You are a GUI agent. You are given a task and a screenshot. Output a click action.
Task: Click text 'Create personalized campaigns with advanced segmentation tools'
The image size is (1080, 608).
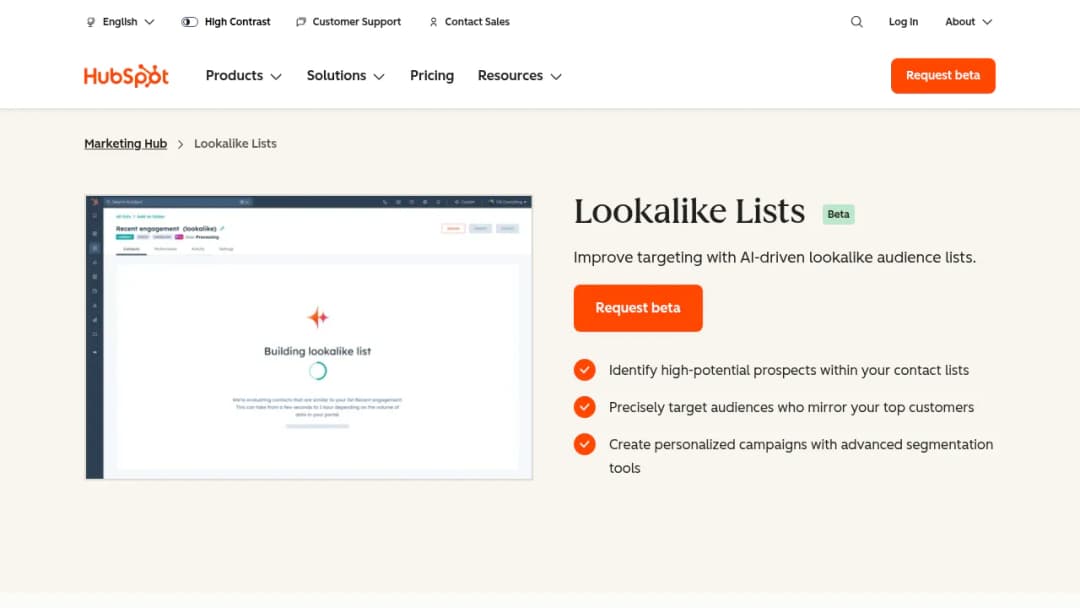click(x=801, y=456)
